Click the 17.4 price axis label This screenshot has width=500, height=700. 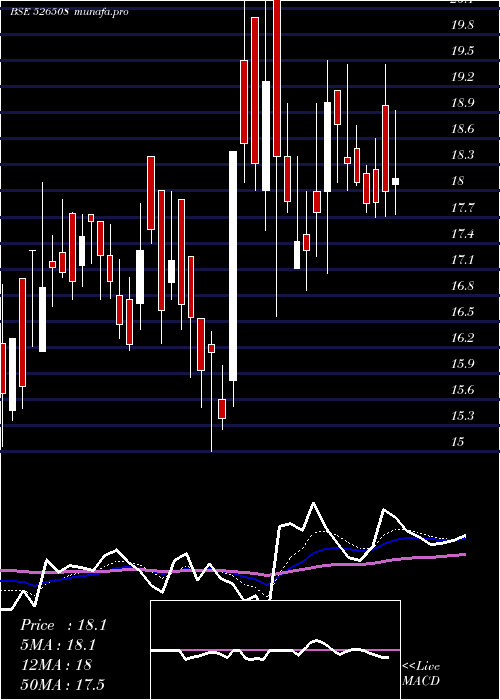pyautogui.click(x=462, y=233)
